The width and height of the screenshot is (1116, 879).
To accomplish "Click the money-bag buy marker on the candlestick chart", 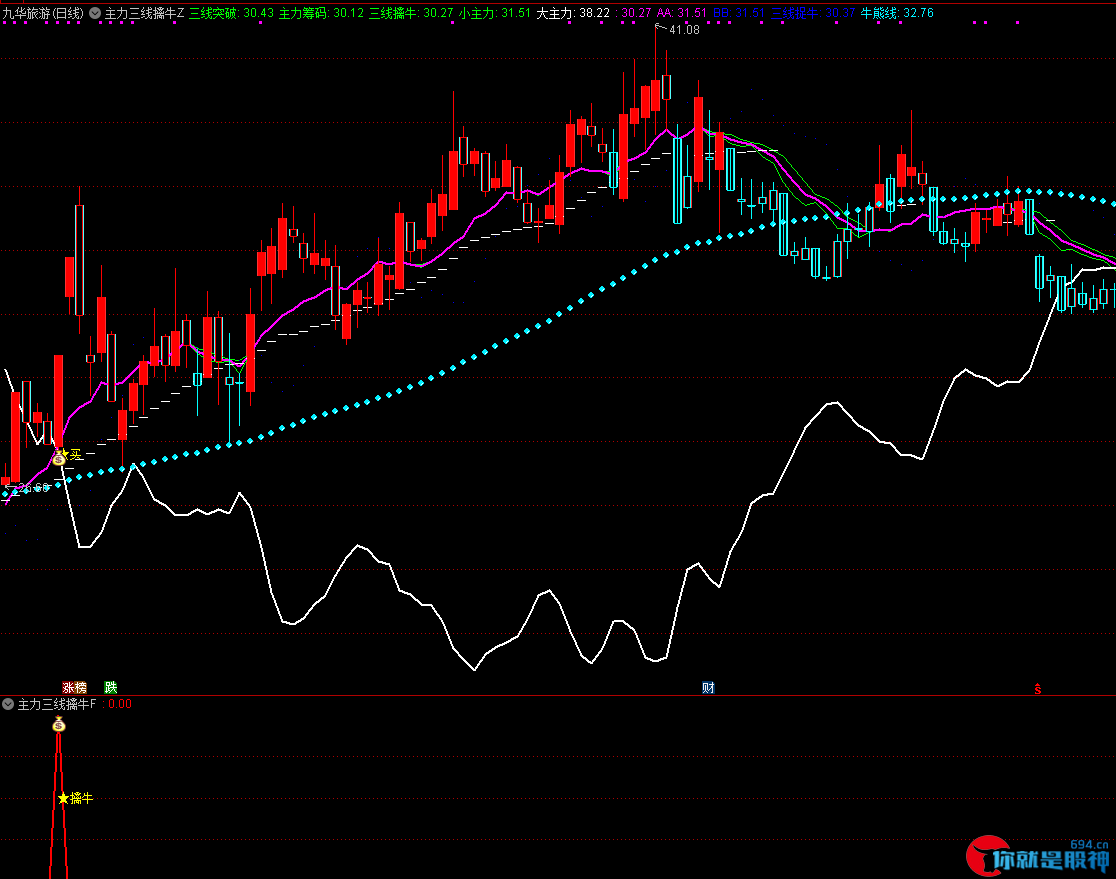I will tap(59, 458).
